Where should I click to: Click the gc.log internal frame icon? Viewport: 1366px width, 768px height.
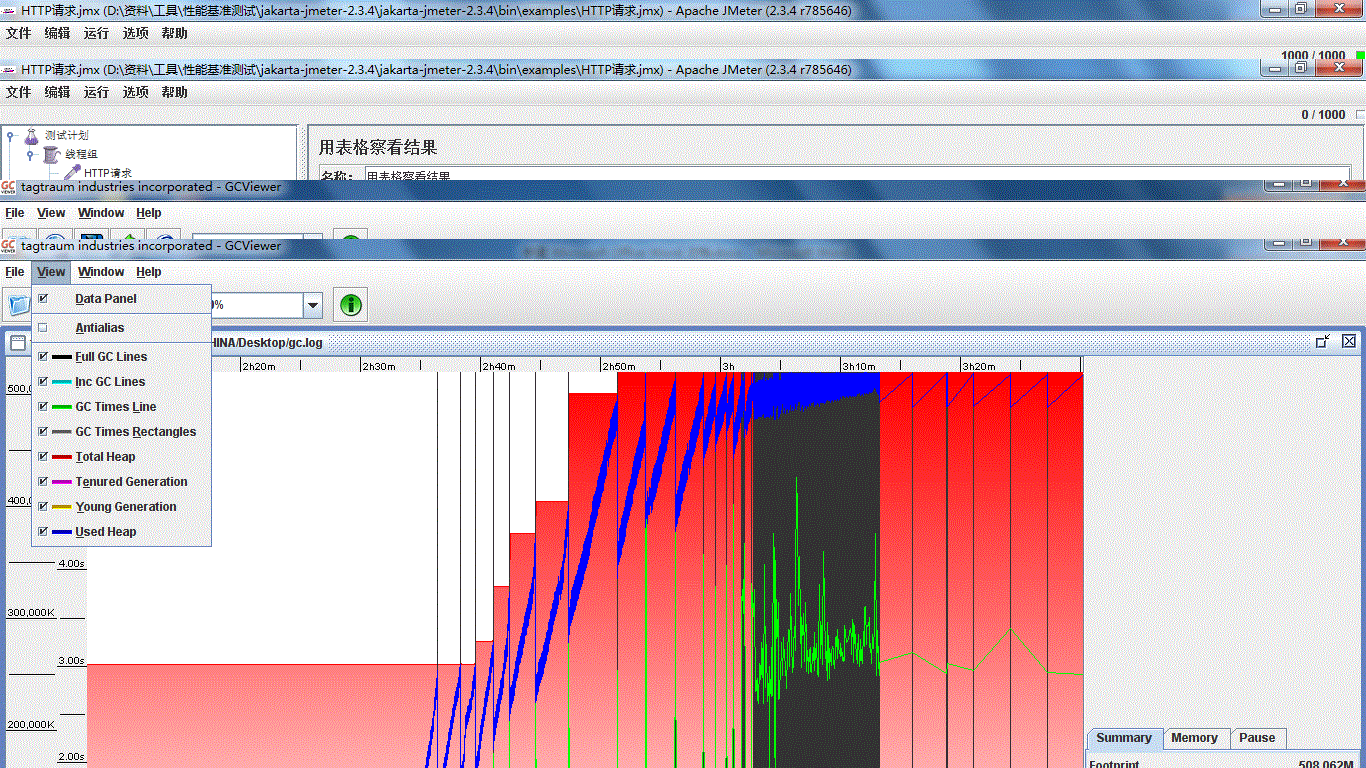click(18, 343)
